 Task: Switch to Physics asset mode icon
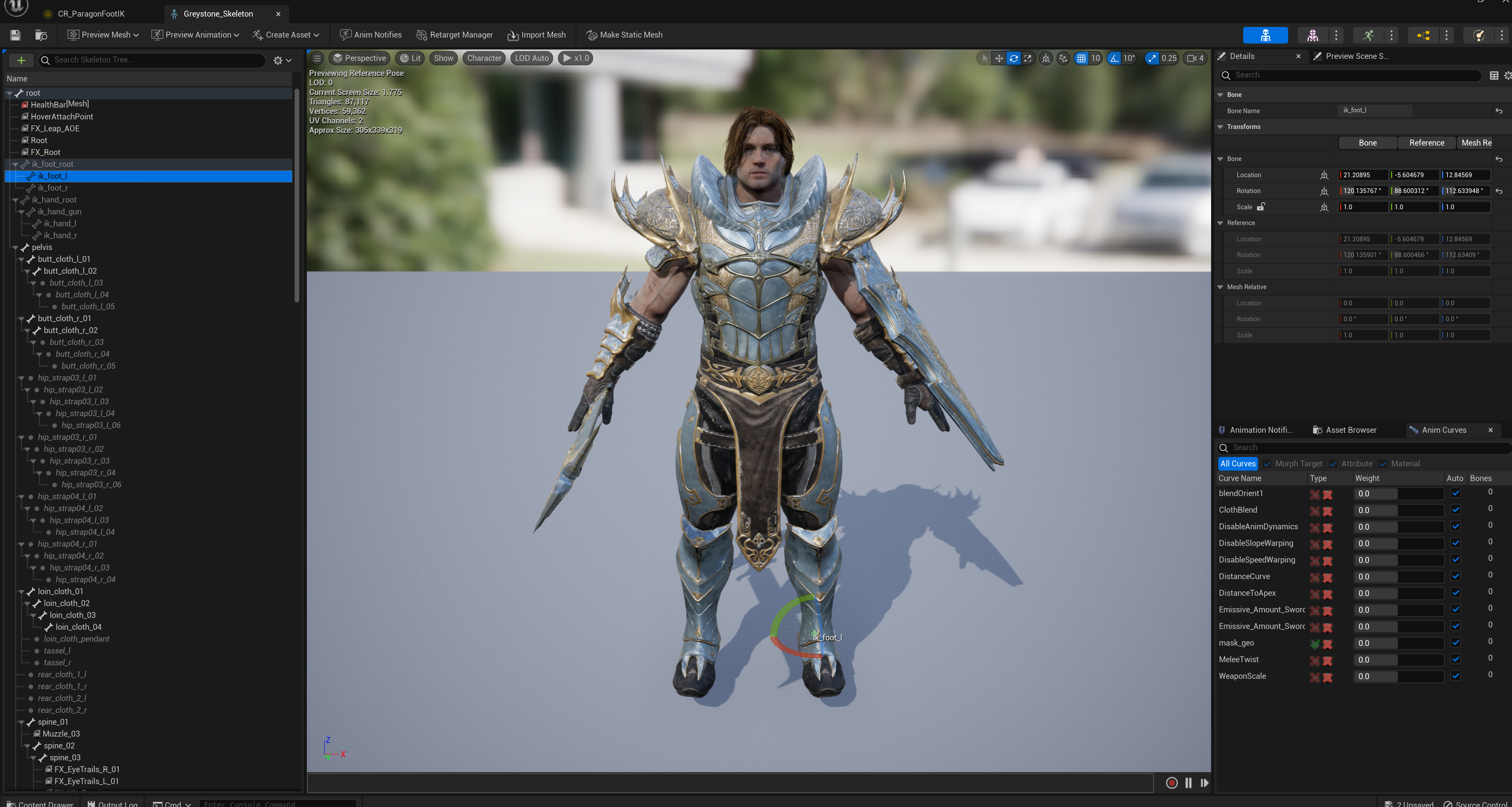[x=1478, y=35]
